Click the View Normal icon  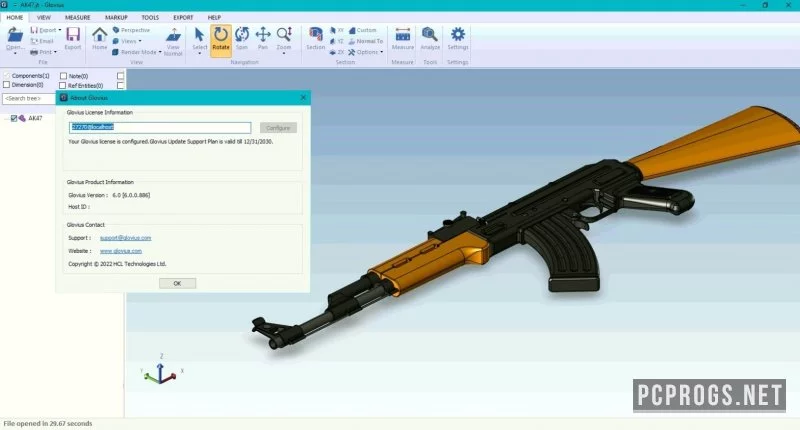pos(173,35)
